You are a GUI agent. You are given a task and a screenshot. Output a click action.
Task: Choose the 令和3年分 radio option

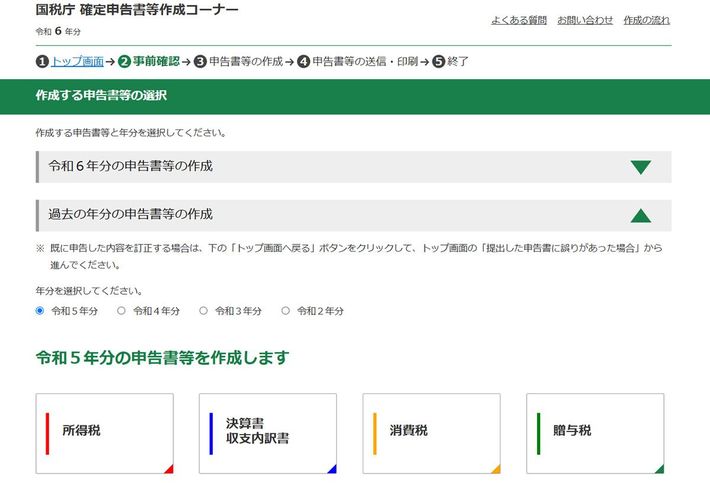click(x=204, y=311)
